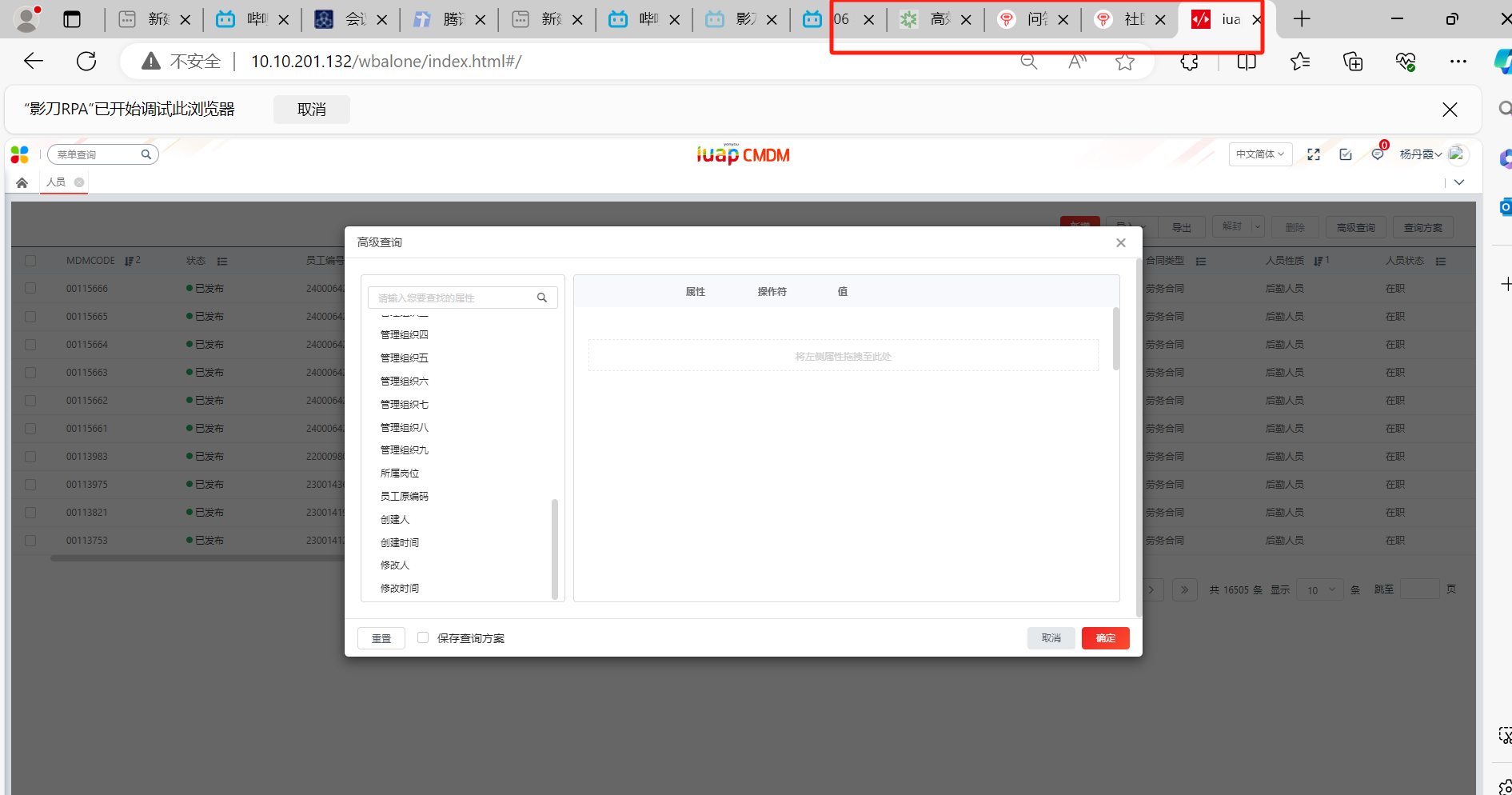Screen dimensions: 1512x795
Task: Click the home icon in the tab bar
Action: pos(22,183)
